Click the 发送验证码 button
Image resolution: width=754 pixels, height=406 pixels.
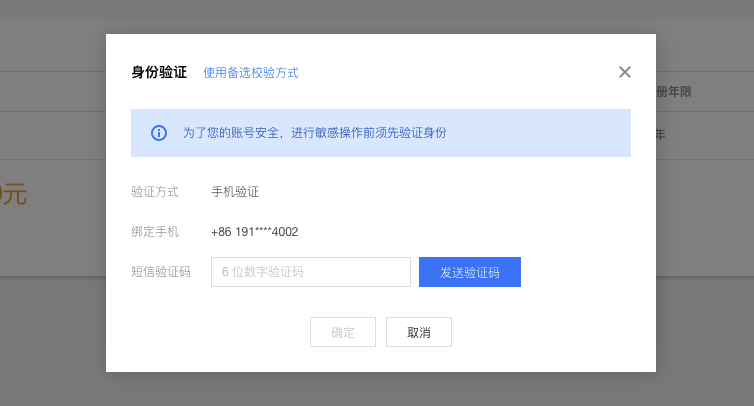tap(470, 272)
